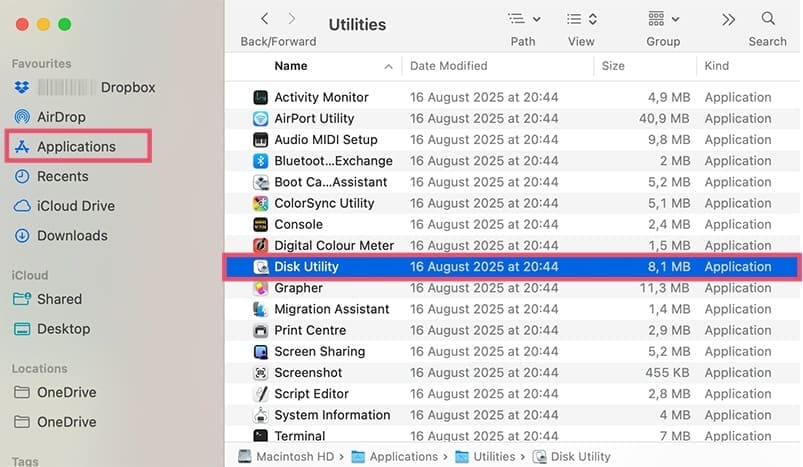Sort by Date Modified column header

coord(449,66)
